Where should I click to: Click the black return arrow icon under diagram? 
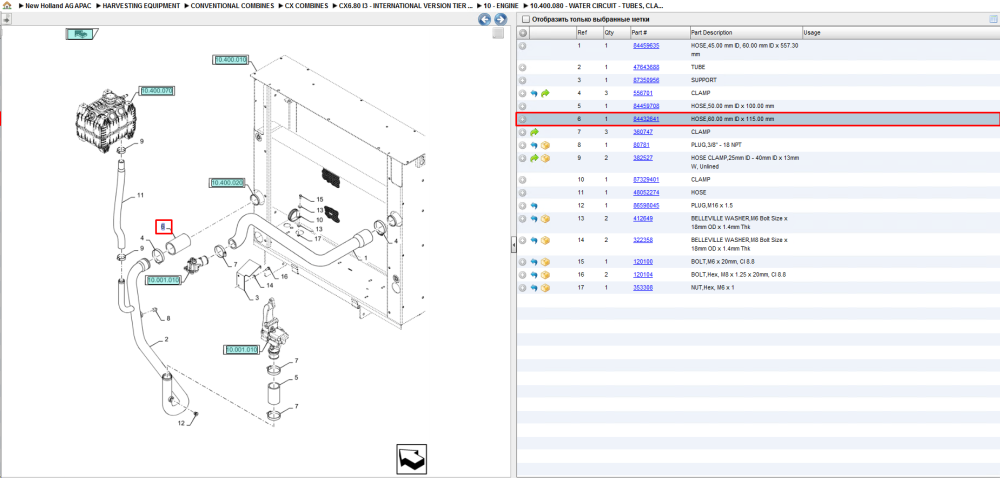pyautogui.click(x=411, y=459)
